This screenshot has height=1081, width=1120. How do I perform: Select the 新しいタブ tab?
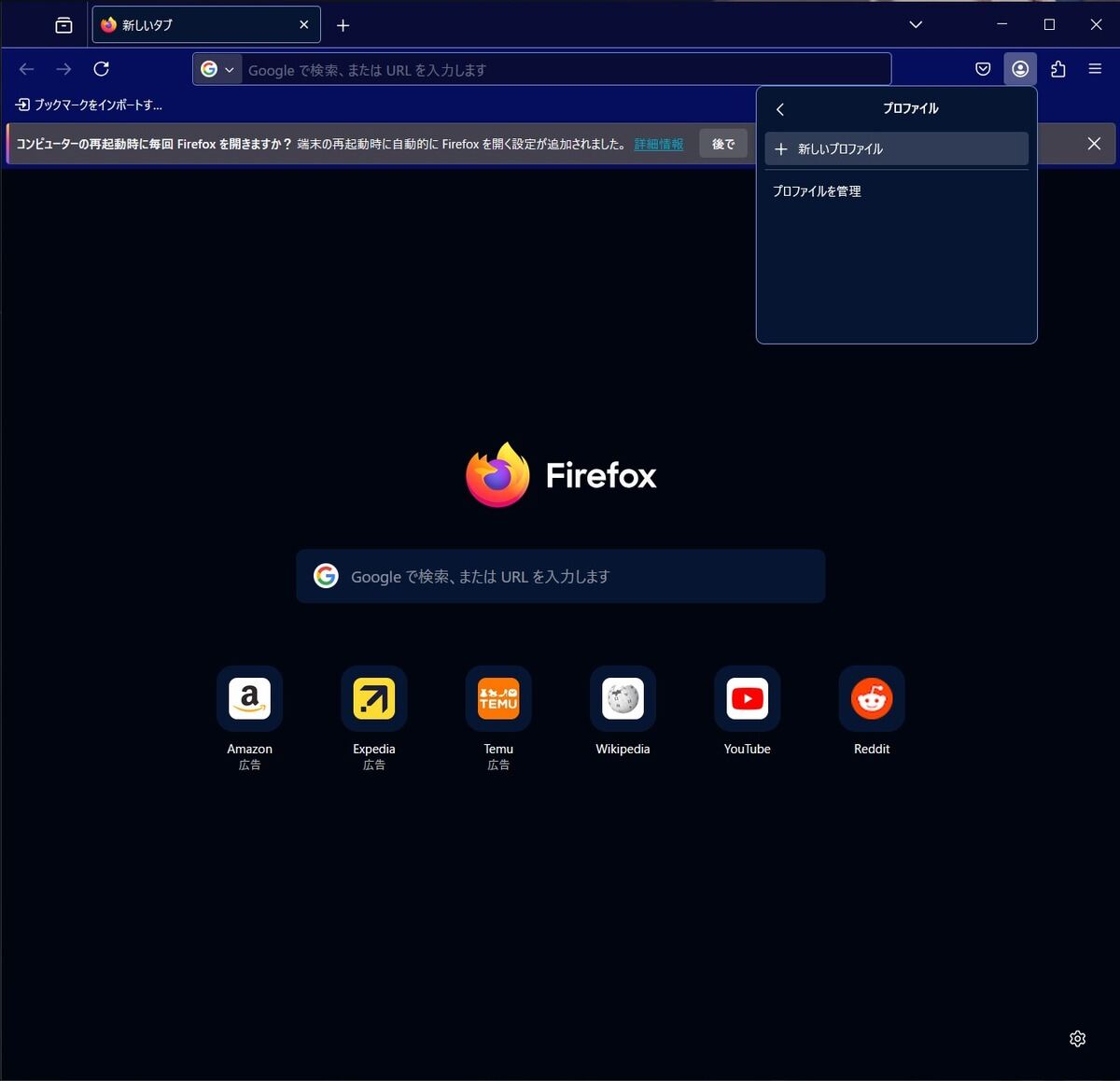[206, 25]
